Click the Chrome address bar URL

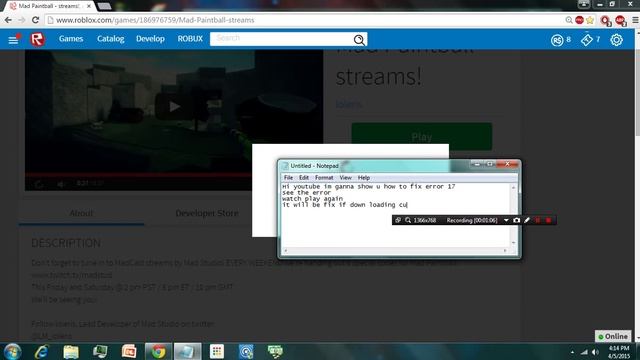click(155, 20)
